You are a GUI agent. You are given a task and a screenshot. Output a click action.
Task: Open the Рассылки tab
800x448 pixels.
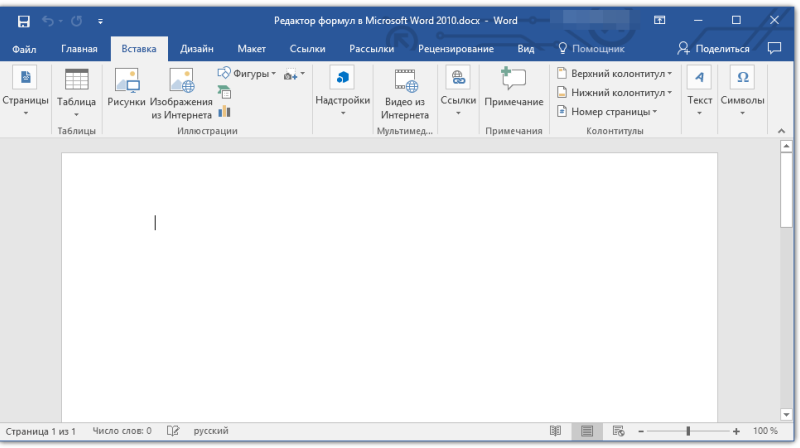coord(371,49)
